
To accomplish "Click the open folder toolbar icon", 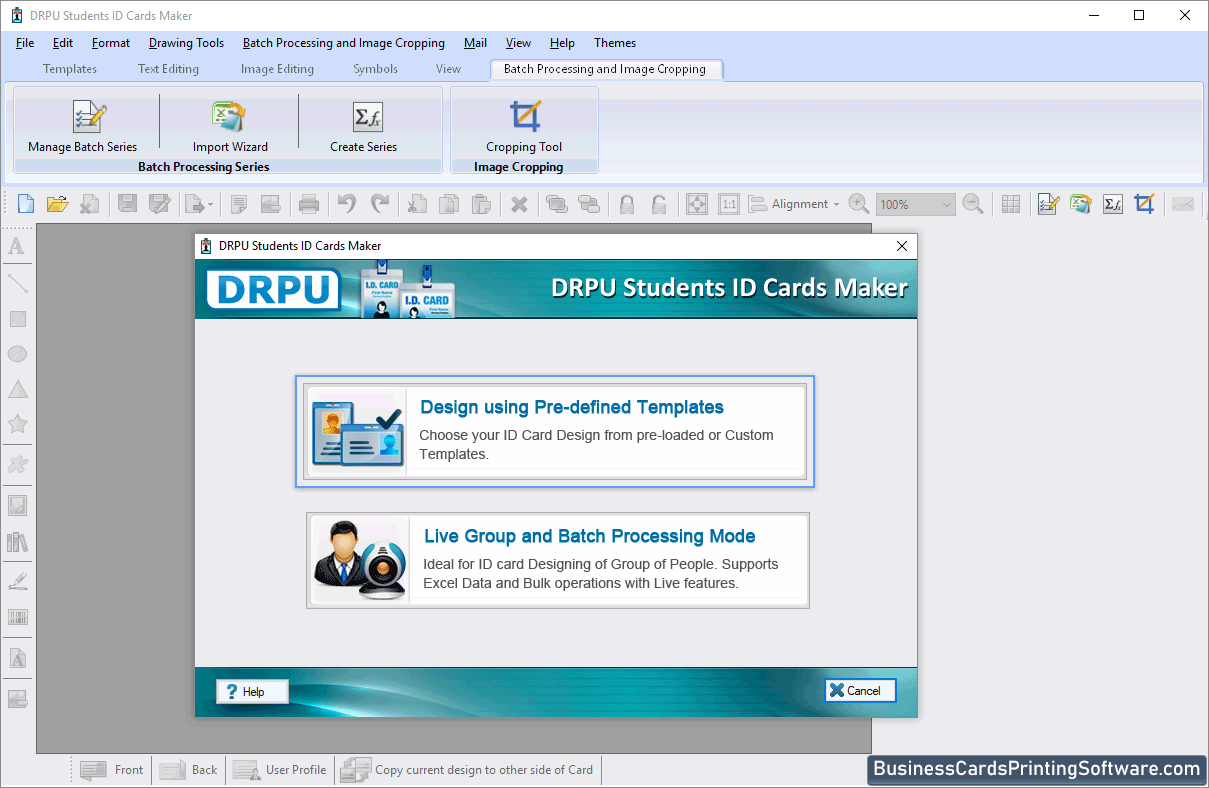I will pyautogui.click(x=57, y=204).
